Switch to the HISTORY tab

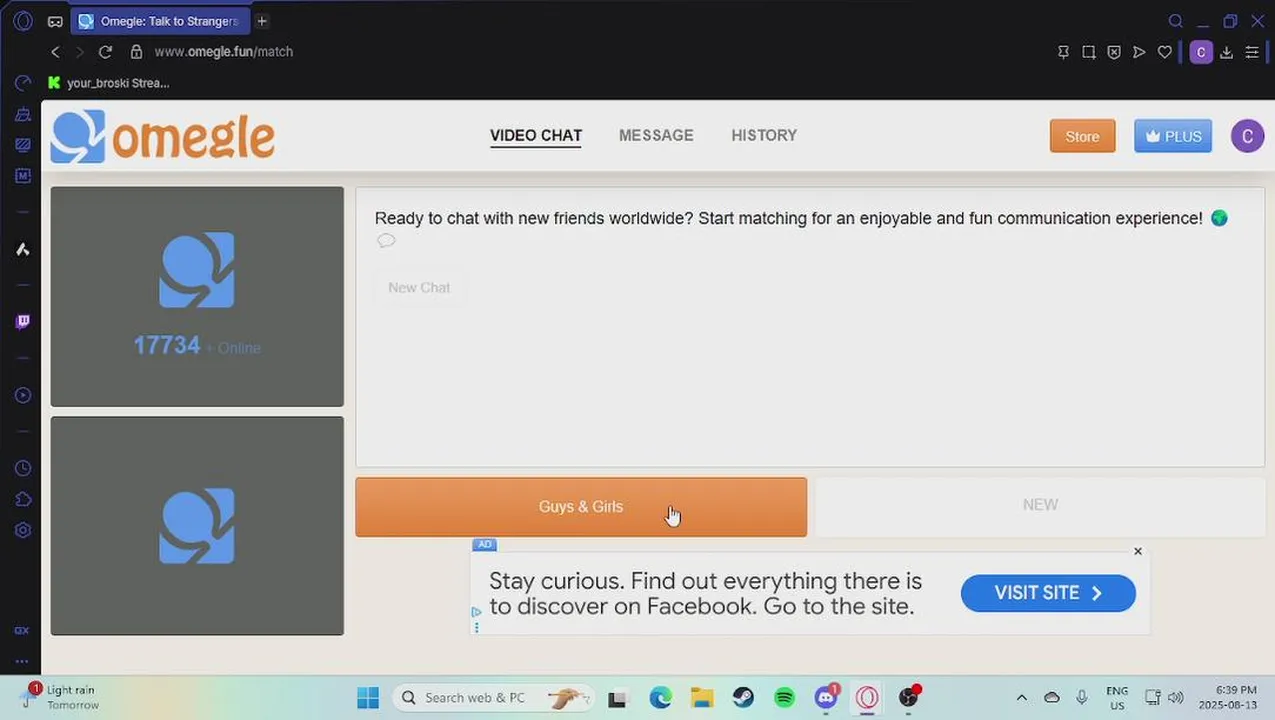pyautogui.click(x=764, y=135)
